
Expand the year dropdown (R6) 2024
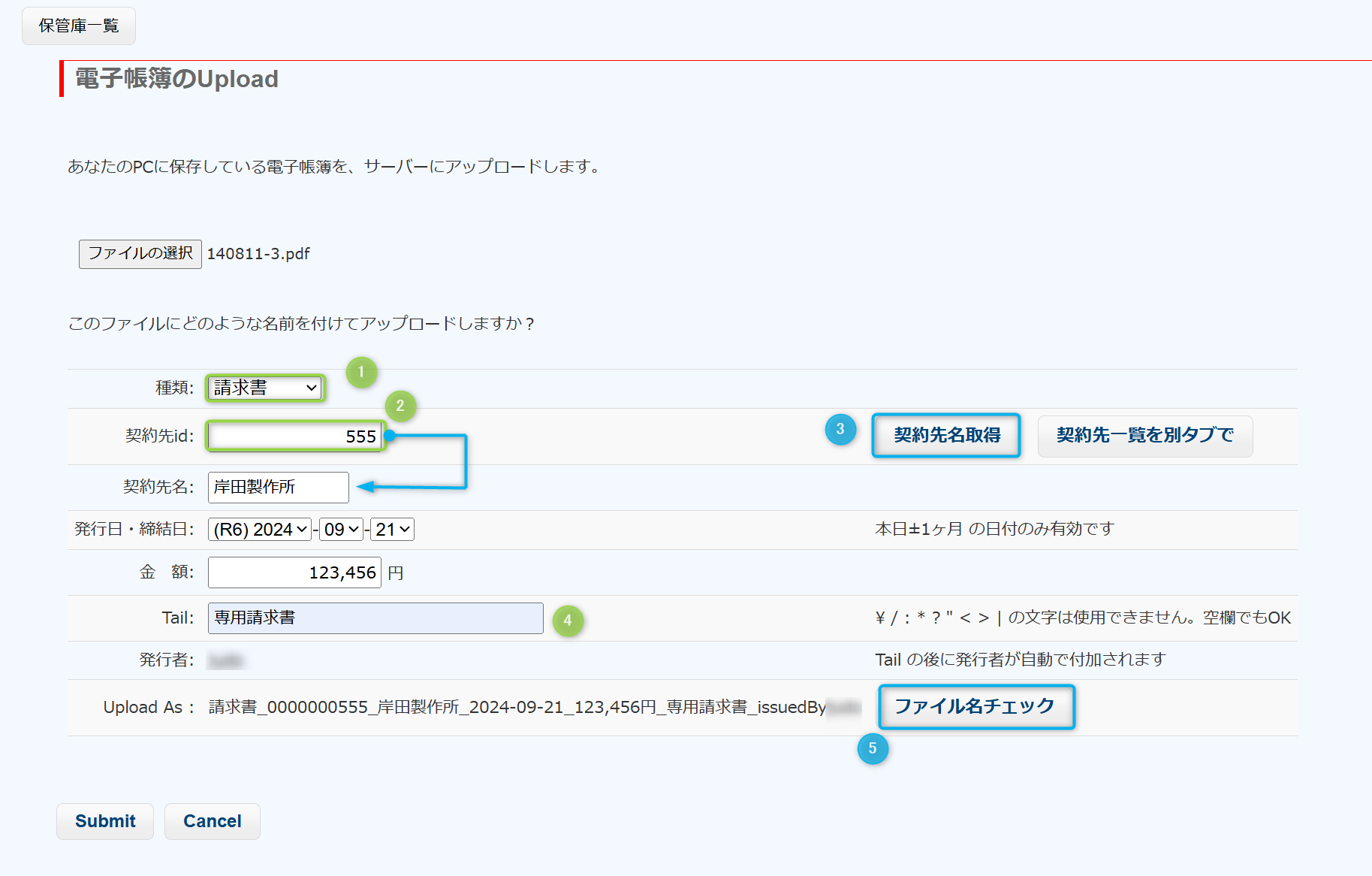[260, 530]
